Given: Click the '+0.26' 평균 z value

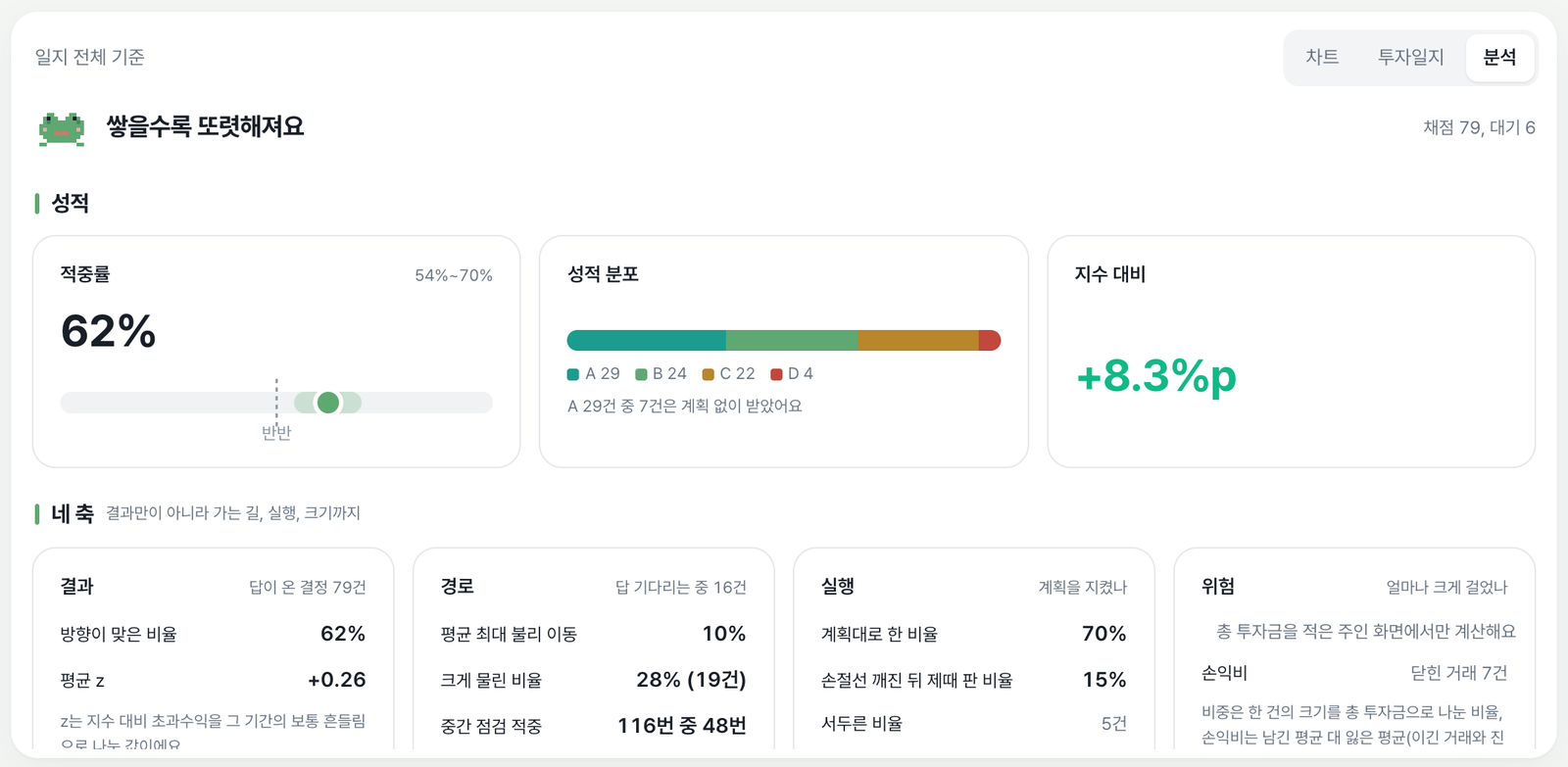Looking at the screenshot, I should tap(337, 680).
